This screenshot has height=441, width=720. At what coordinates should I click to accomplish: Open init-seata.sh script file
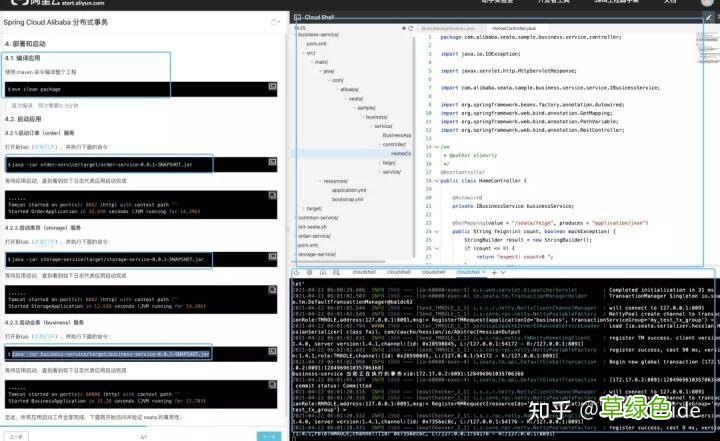click(313, 227)
